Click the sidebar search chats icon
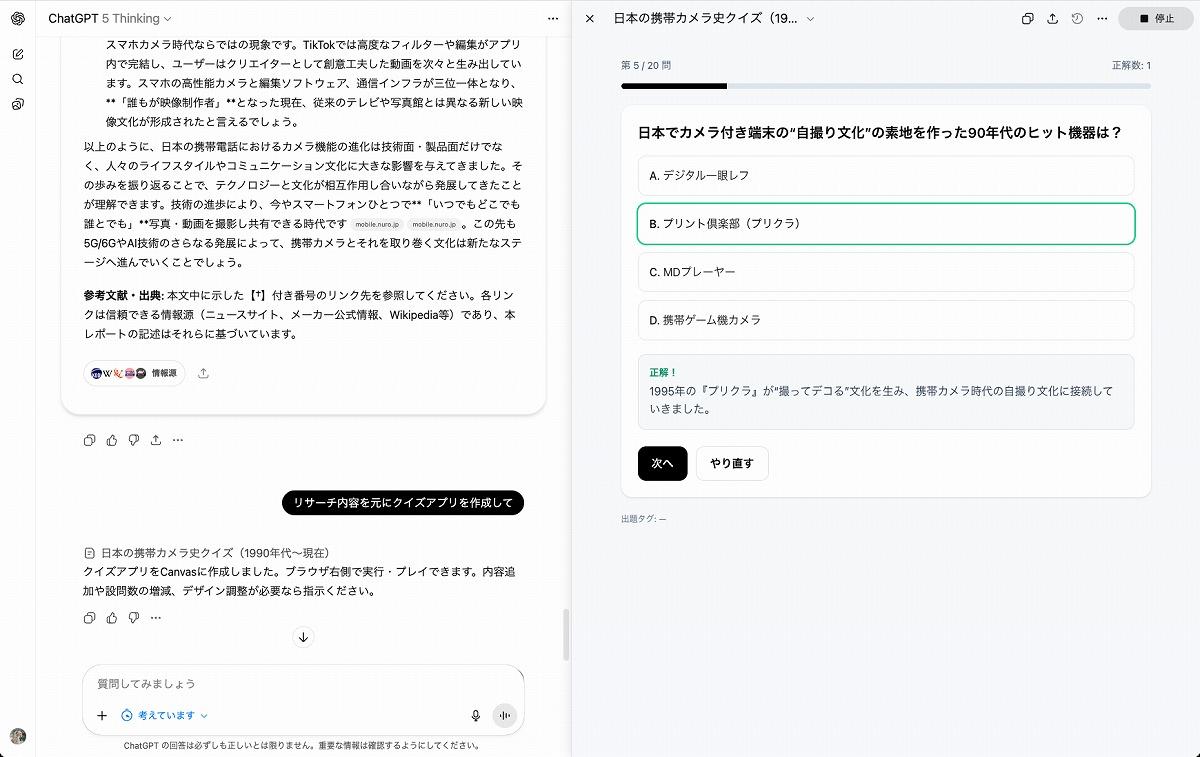Image resolution: width=1200 pixels, height=757 pixels. point(18,79)
